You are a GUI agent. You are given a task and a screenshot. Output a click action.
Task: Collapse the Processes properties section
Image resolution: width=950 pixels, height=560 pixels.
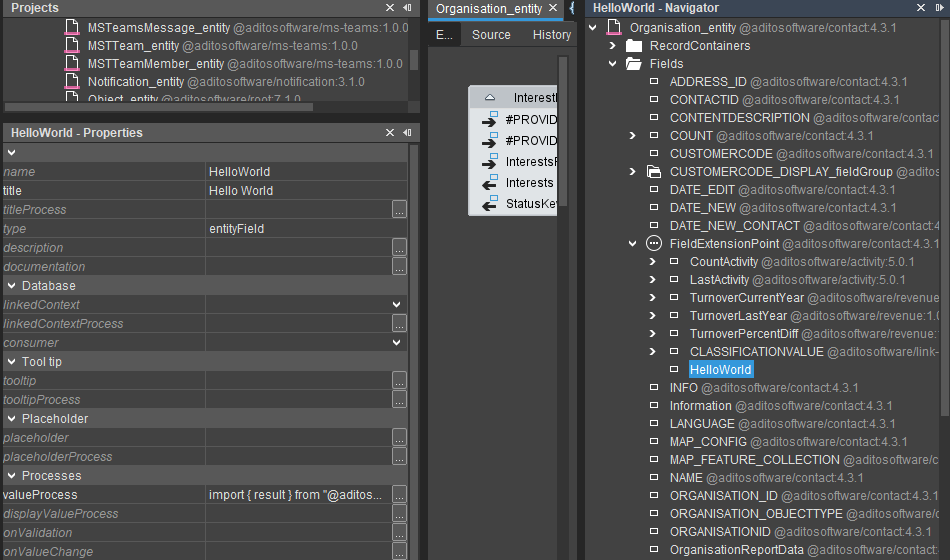pyautogui.click(x=11, y=476)
